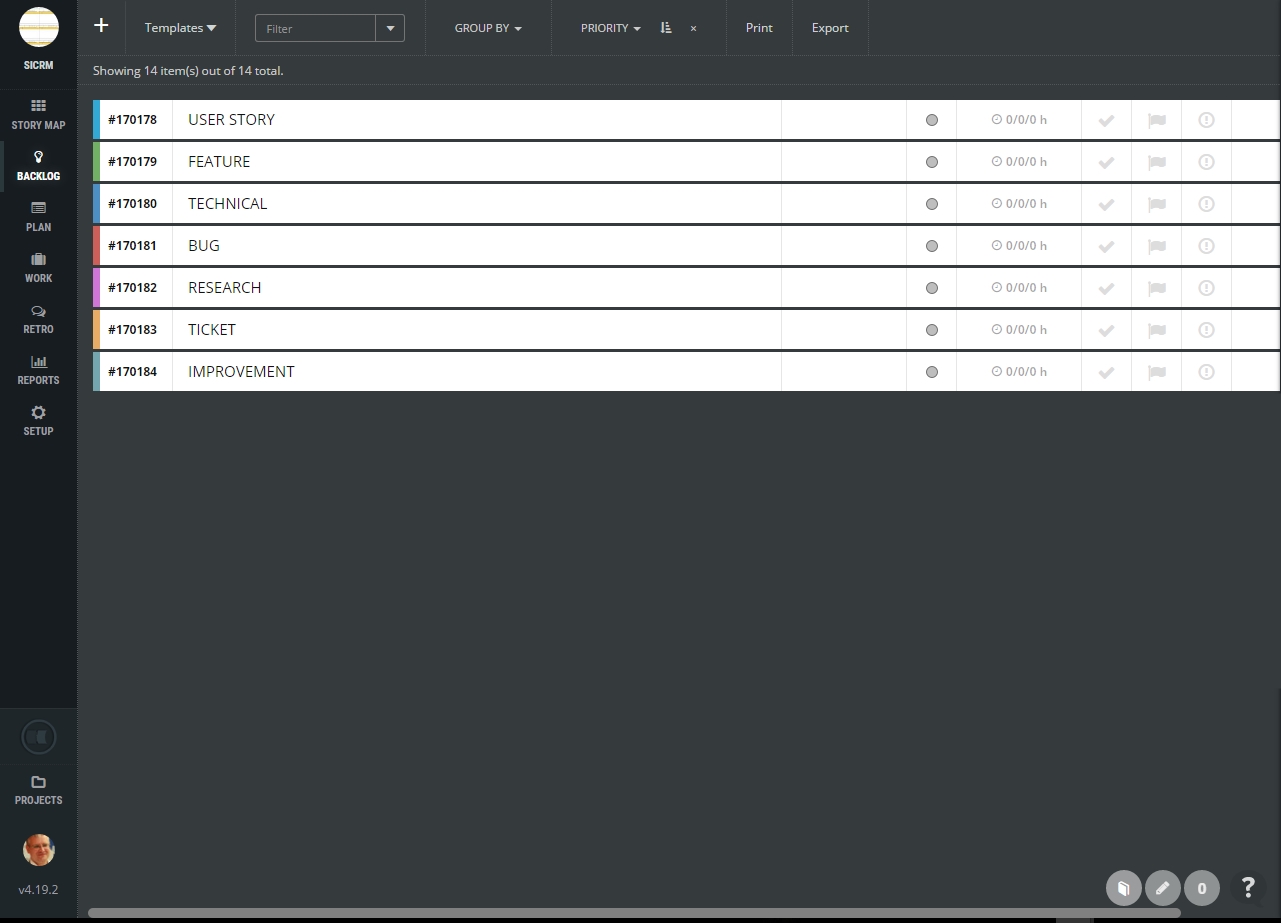
Task: Click the purple color bar of RESEARCH
Action: (96, 287)
